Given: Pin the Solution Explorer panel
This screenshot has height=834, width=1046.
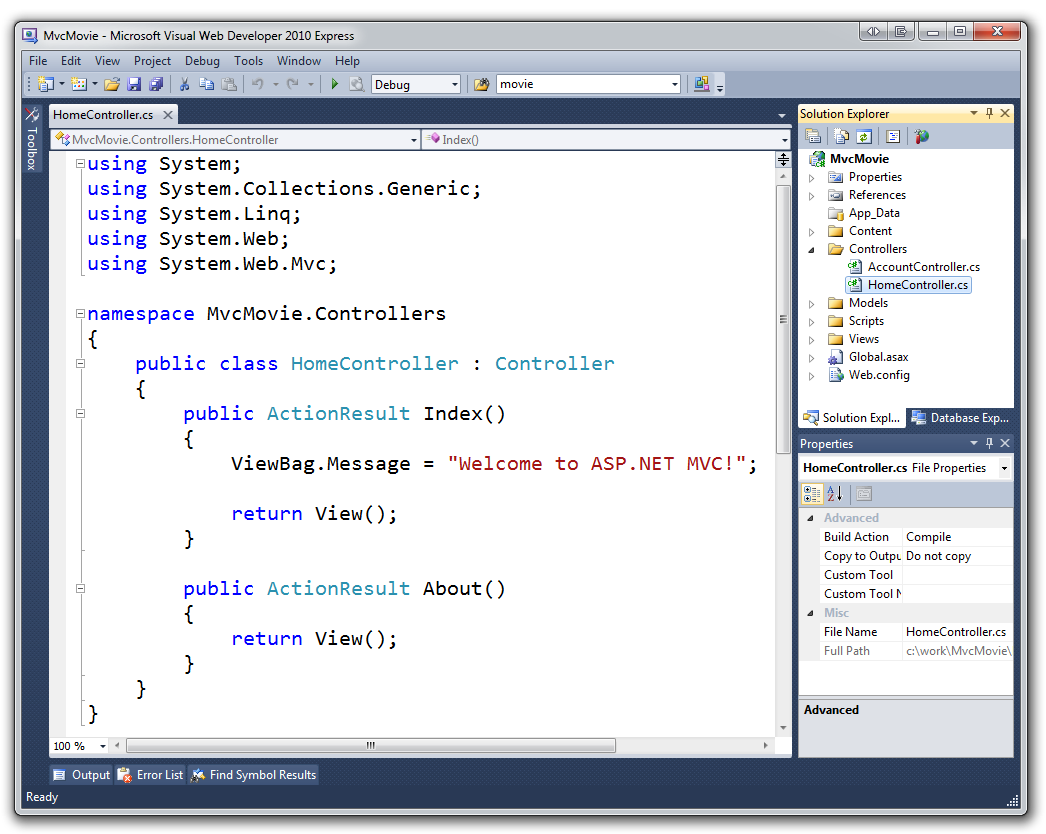Looking at the screenshot, I should [x=989, y=113].
